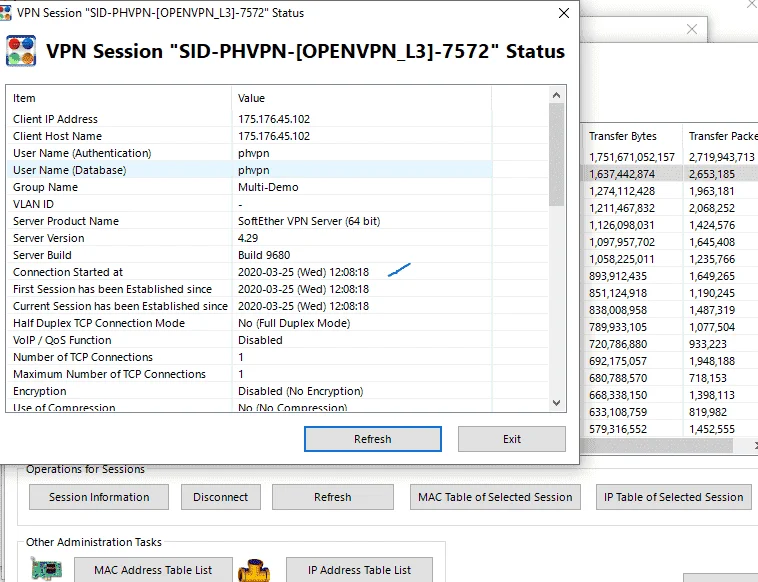Select the VLAN ID row
This screenshot has height=582, width=758.
pyautogui.click(x=249, y=204)
